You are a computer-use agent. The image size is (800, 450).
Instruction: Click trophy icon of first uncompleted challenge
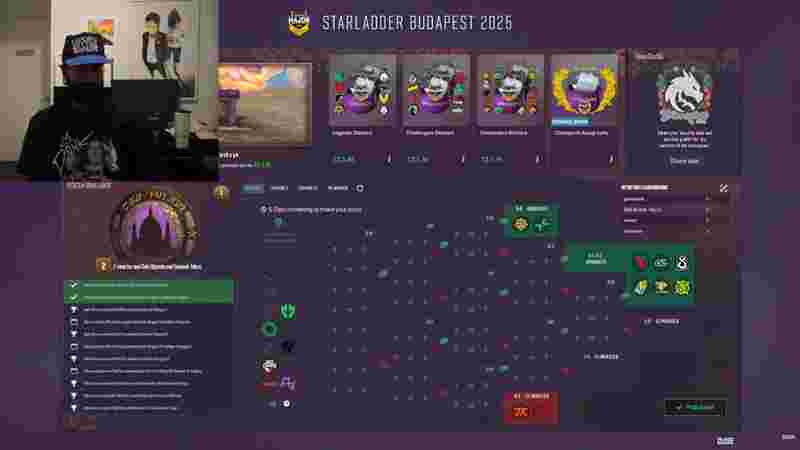click(x=74, y=310)
